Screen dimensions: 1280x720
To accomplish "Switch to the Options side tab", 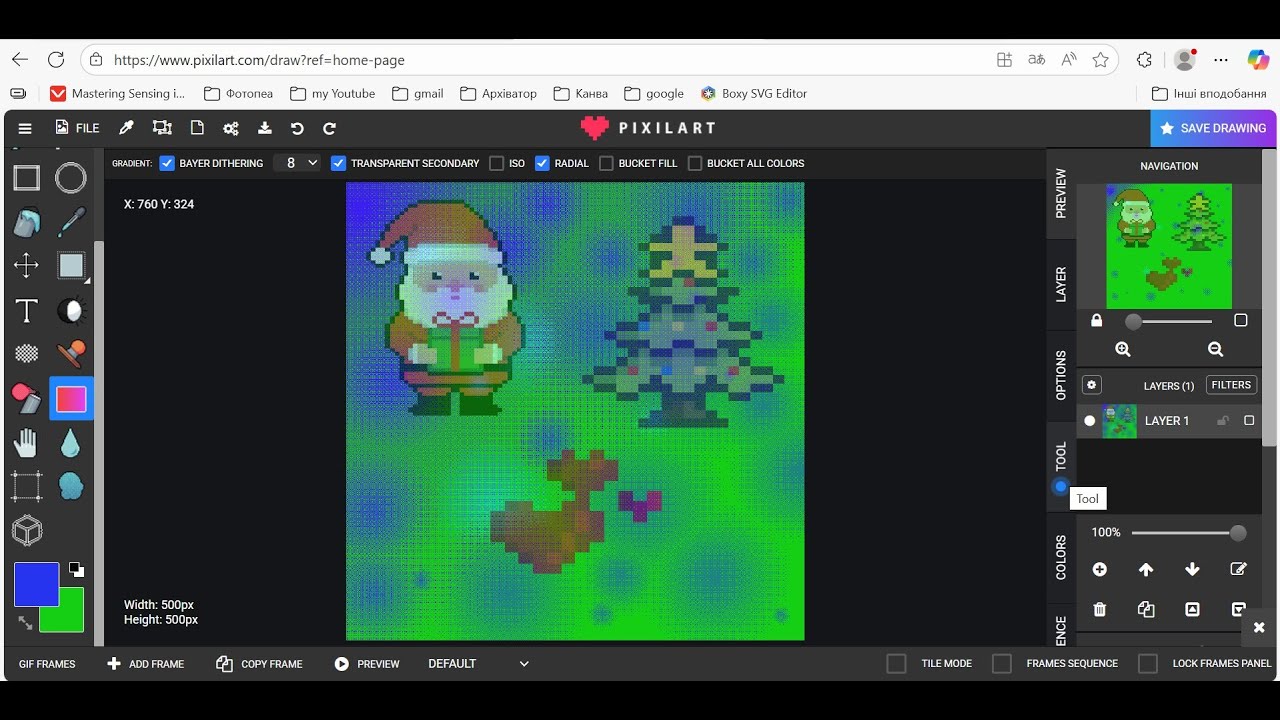I will point(1061,375).
